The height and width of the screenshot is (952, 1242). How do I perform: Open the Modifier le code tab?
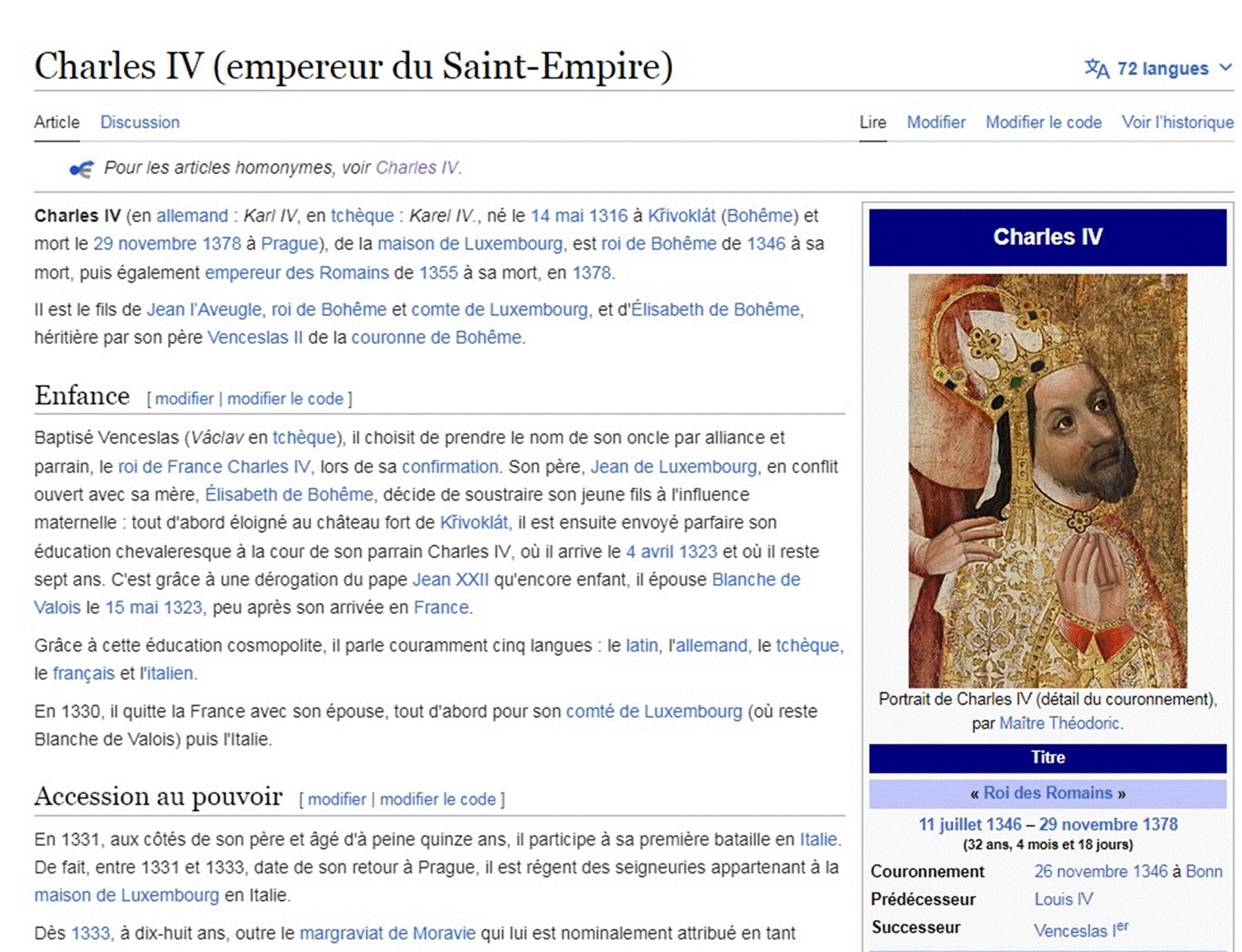[1044, 122]
